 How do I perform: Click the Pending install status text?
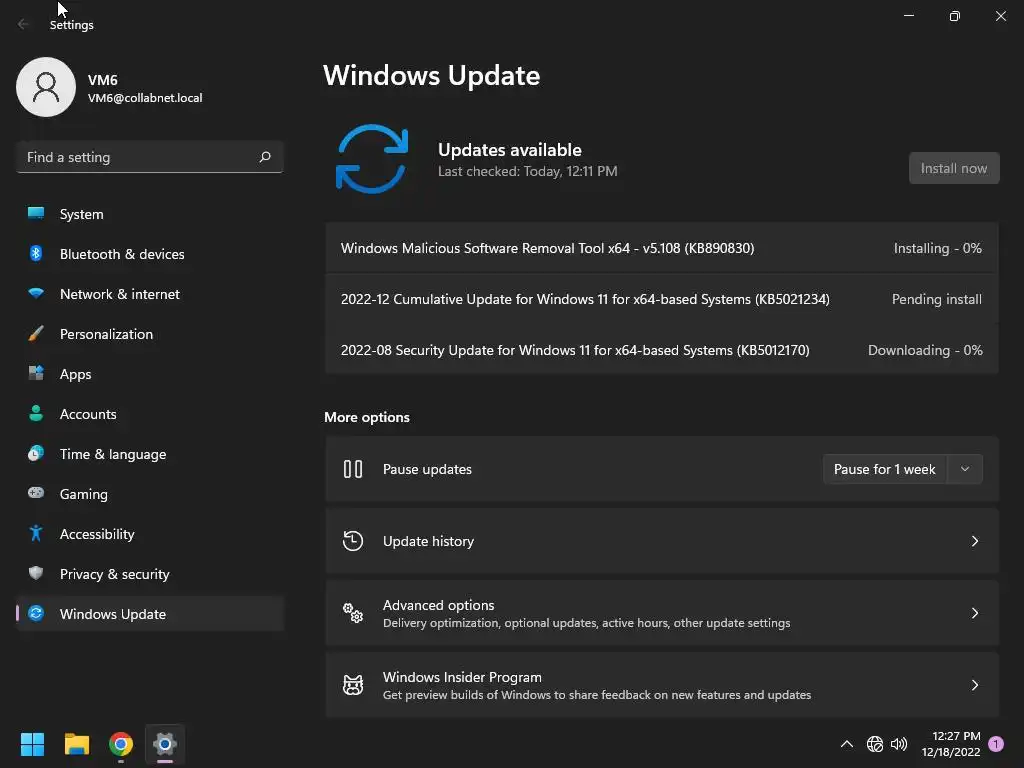pyautogui.click(x=936, y=299)
